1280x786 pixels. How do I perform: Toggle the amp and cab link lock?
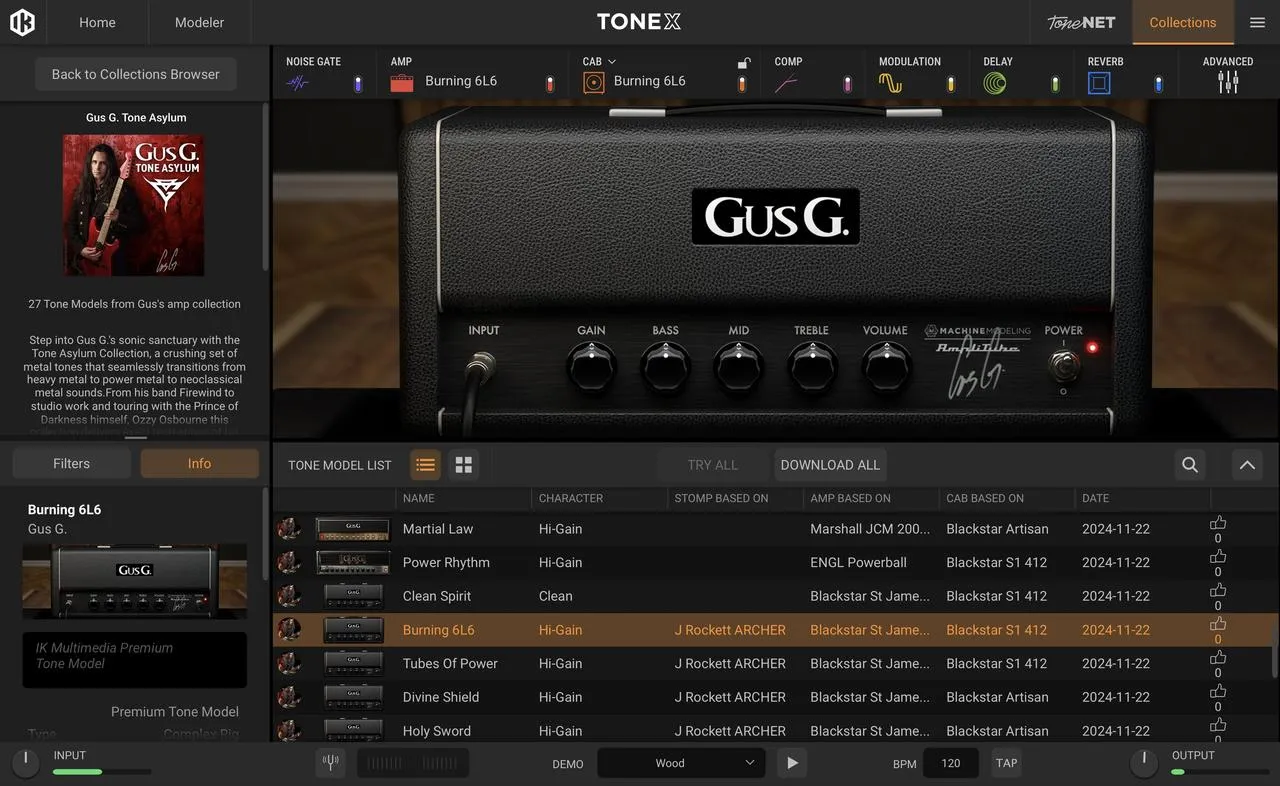point(743,63)
